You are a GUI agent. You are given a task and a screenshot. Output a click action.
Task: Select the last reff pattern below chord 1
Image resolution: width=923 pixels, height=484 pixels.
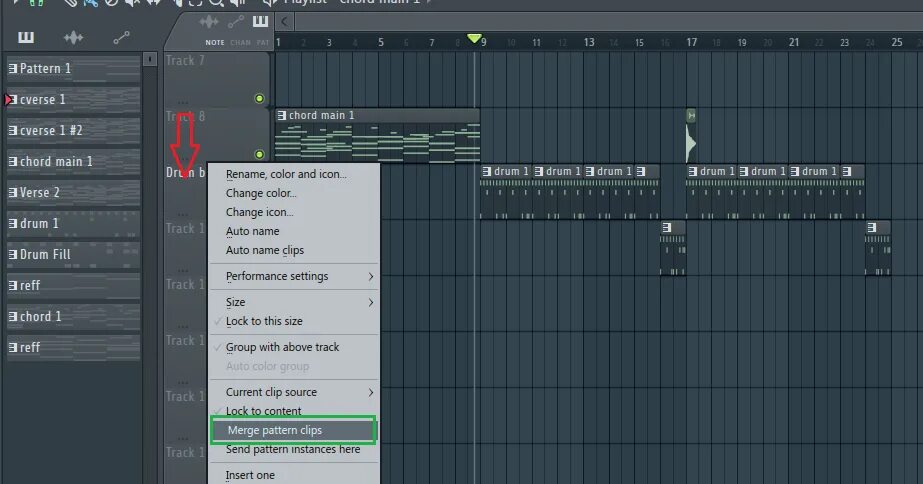[x=73, y=347]
